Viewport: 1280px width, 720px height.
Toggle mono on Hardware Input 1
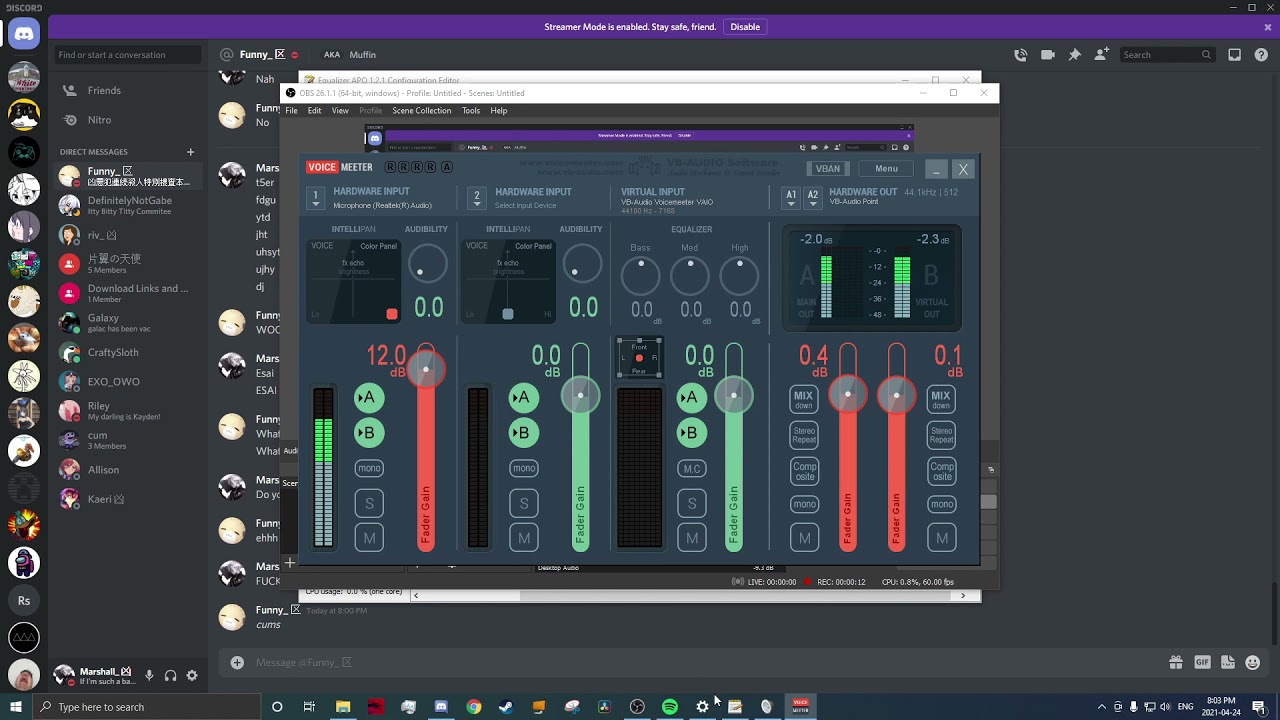click(369, 468)
